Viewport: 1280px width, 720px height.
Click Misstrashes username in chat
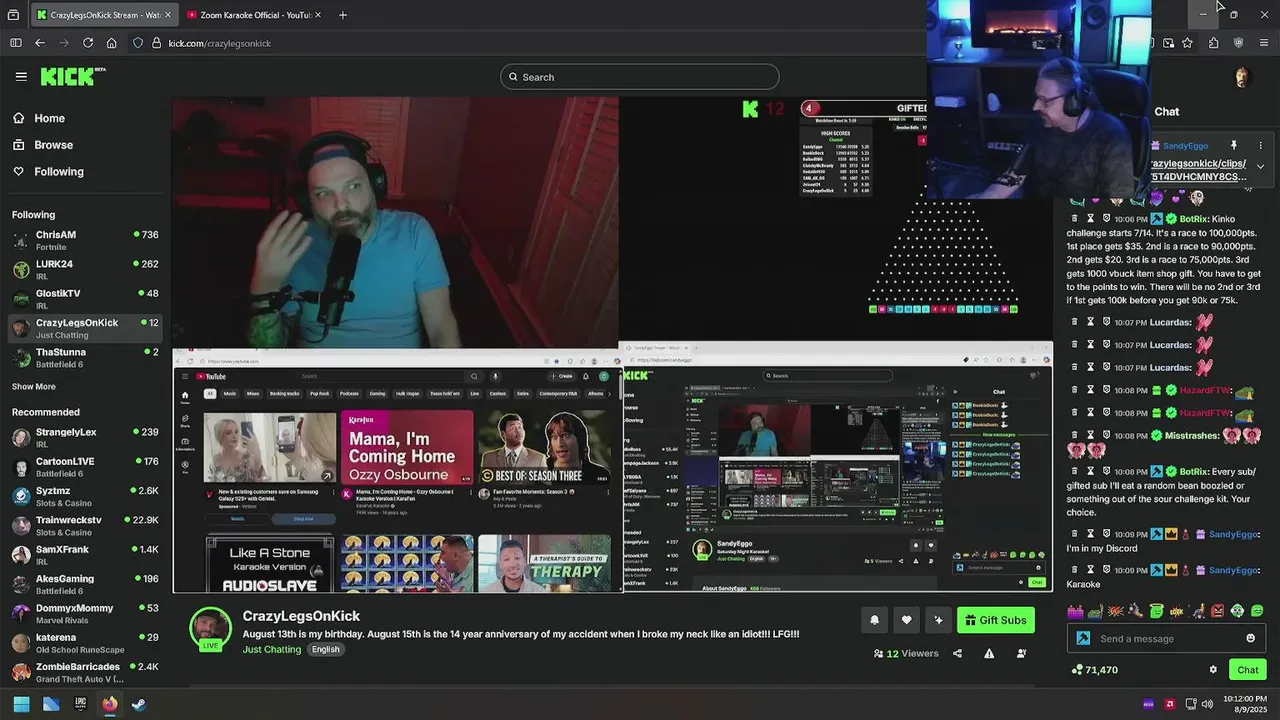click(1192, 436)
